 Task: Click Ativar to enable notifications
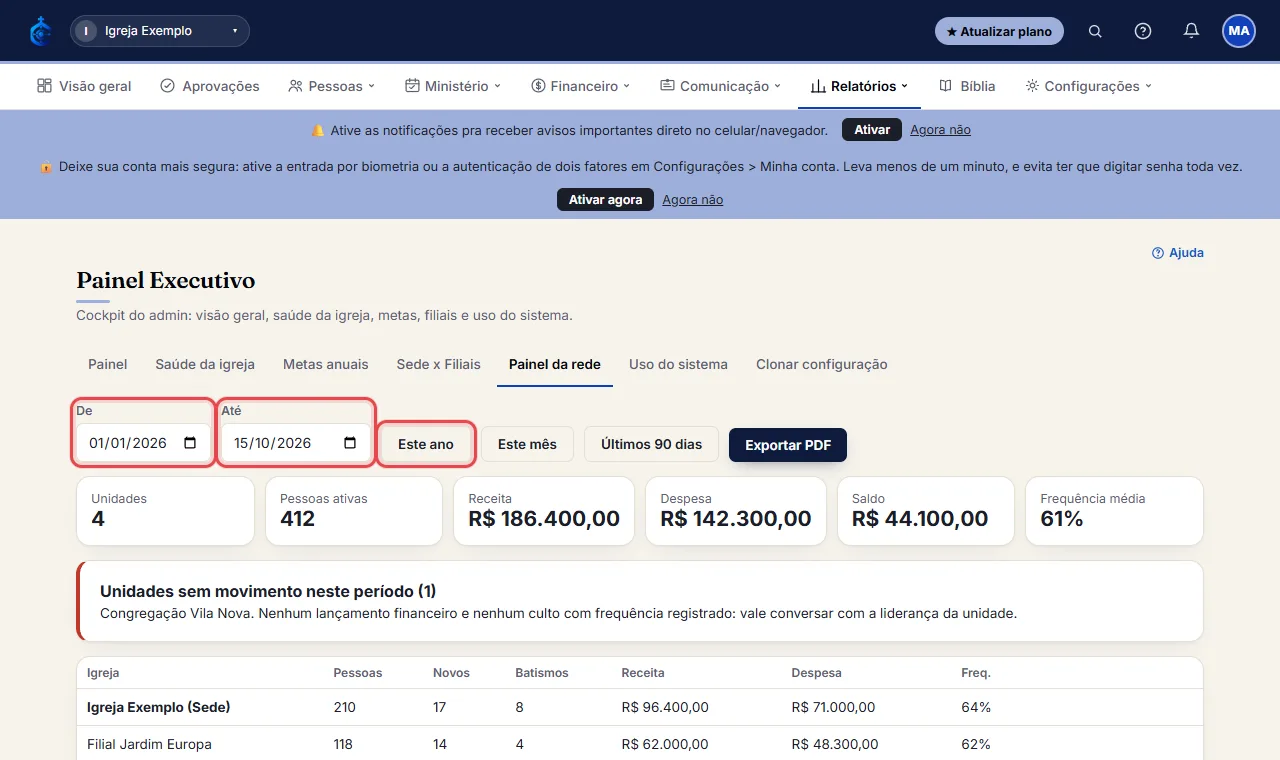[872, 130]
